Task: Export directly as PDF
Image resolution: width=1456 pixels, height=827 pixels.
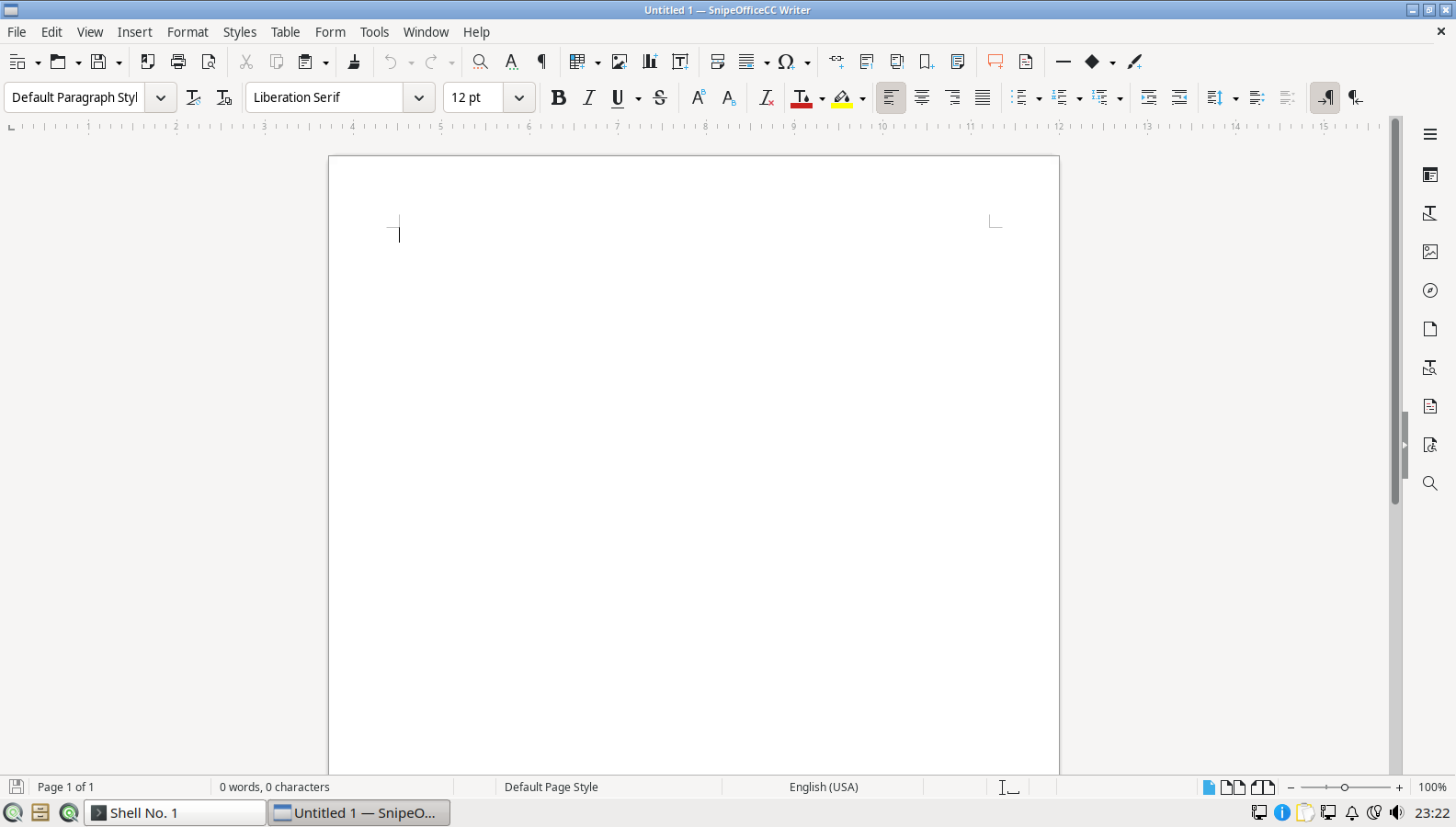Action: pos(147,62)
